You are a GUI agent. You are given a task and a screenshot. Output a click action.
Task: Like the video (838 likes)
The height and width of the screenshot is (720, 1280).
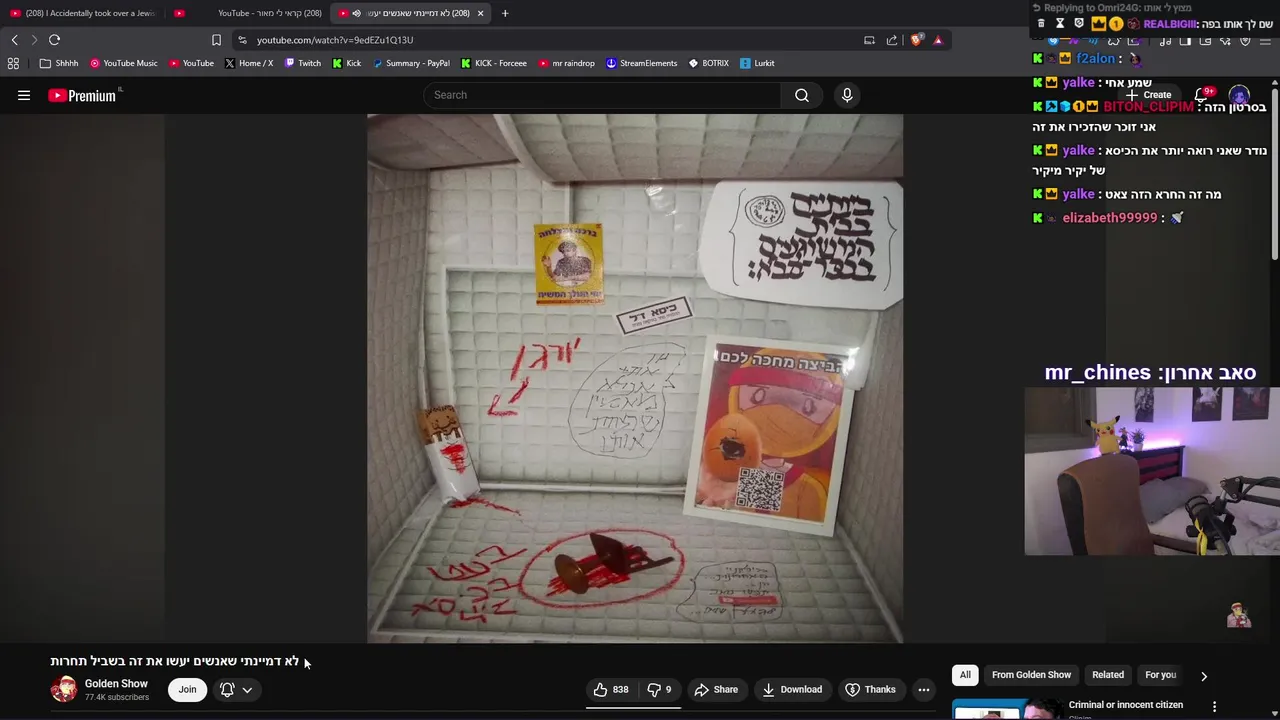[611, 689]
